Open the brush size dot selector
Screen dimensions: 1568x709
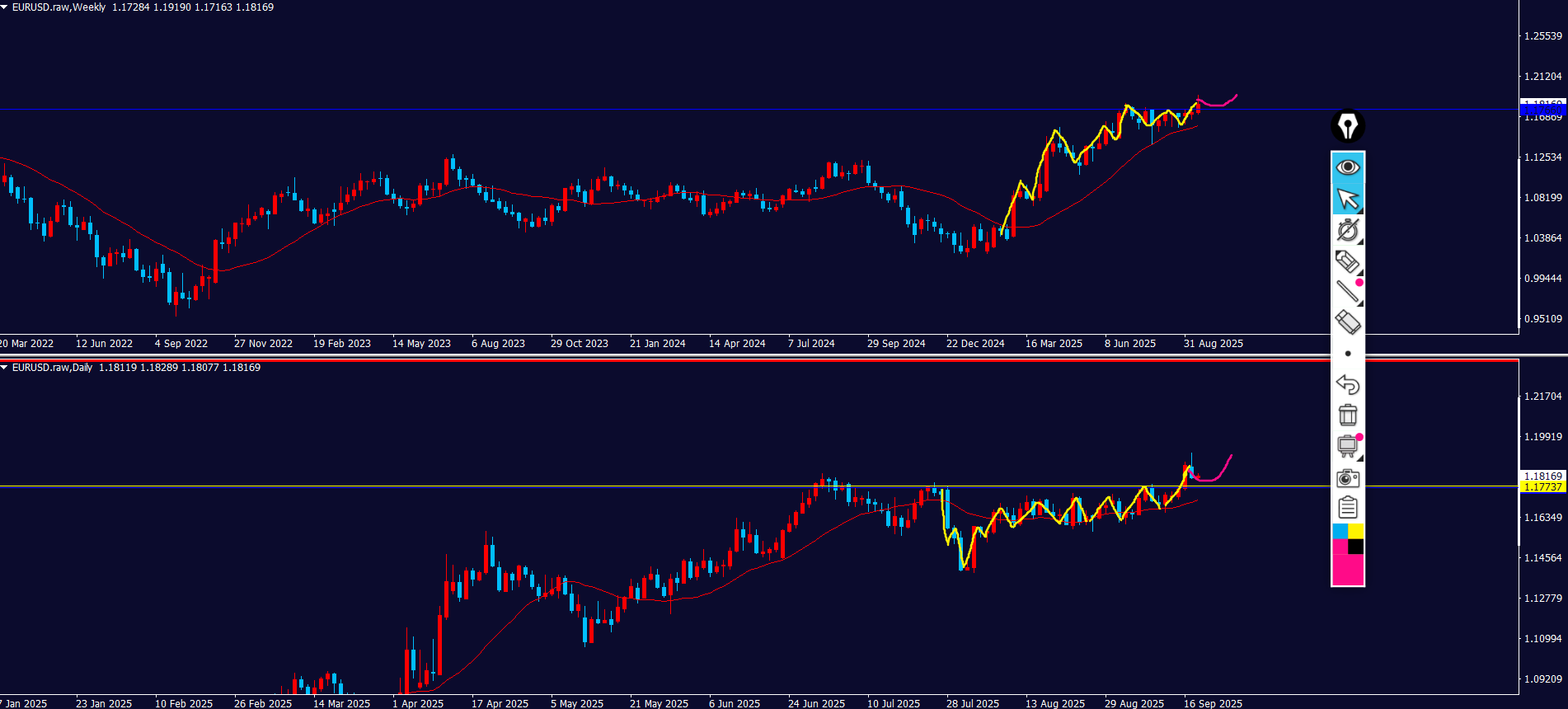click(x=1347, y=354)
